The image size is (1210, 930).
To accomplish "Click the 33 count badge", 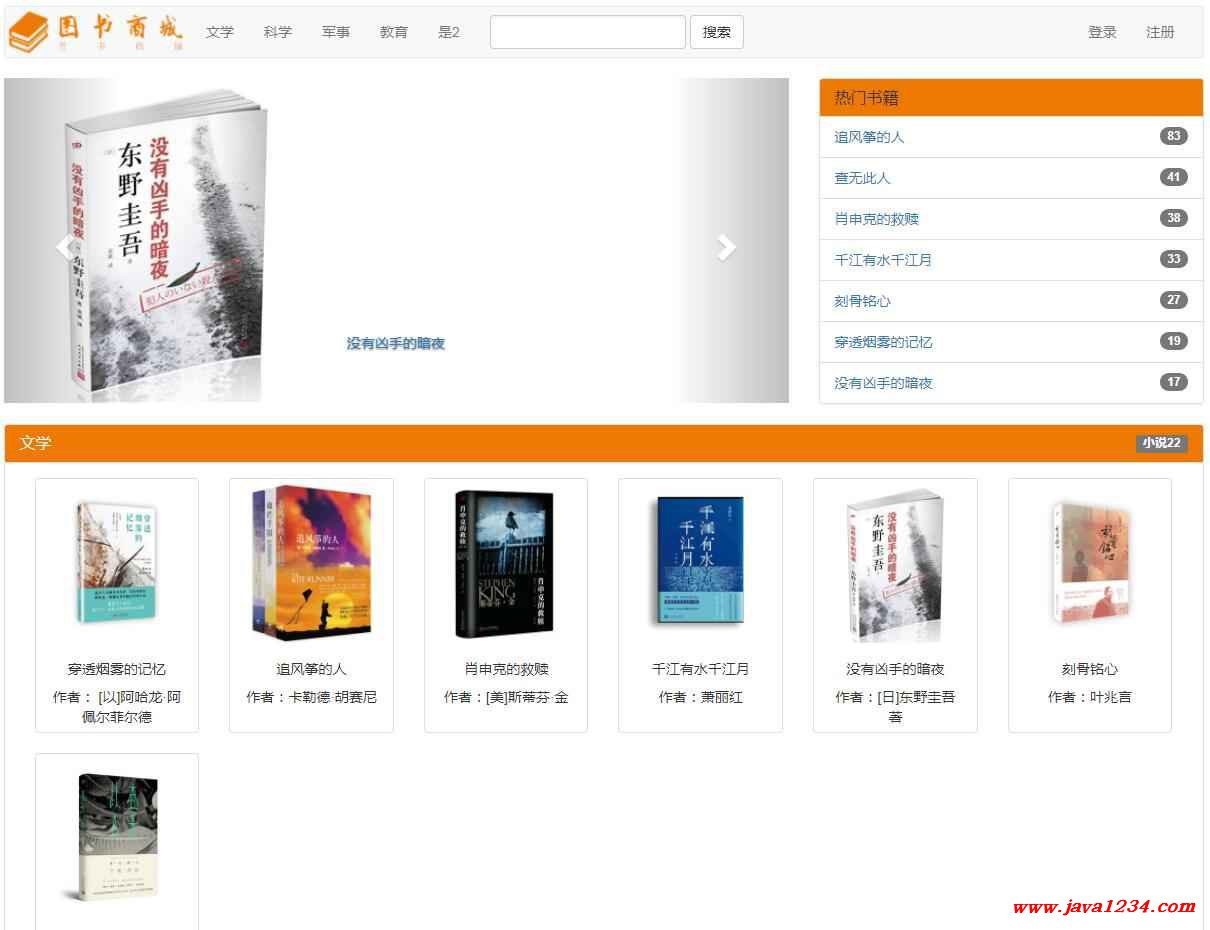I will pyautogui.click(x=1174, y=259).
